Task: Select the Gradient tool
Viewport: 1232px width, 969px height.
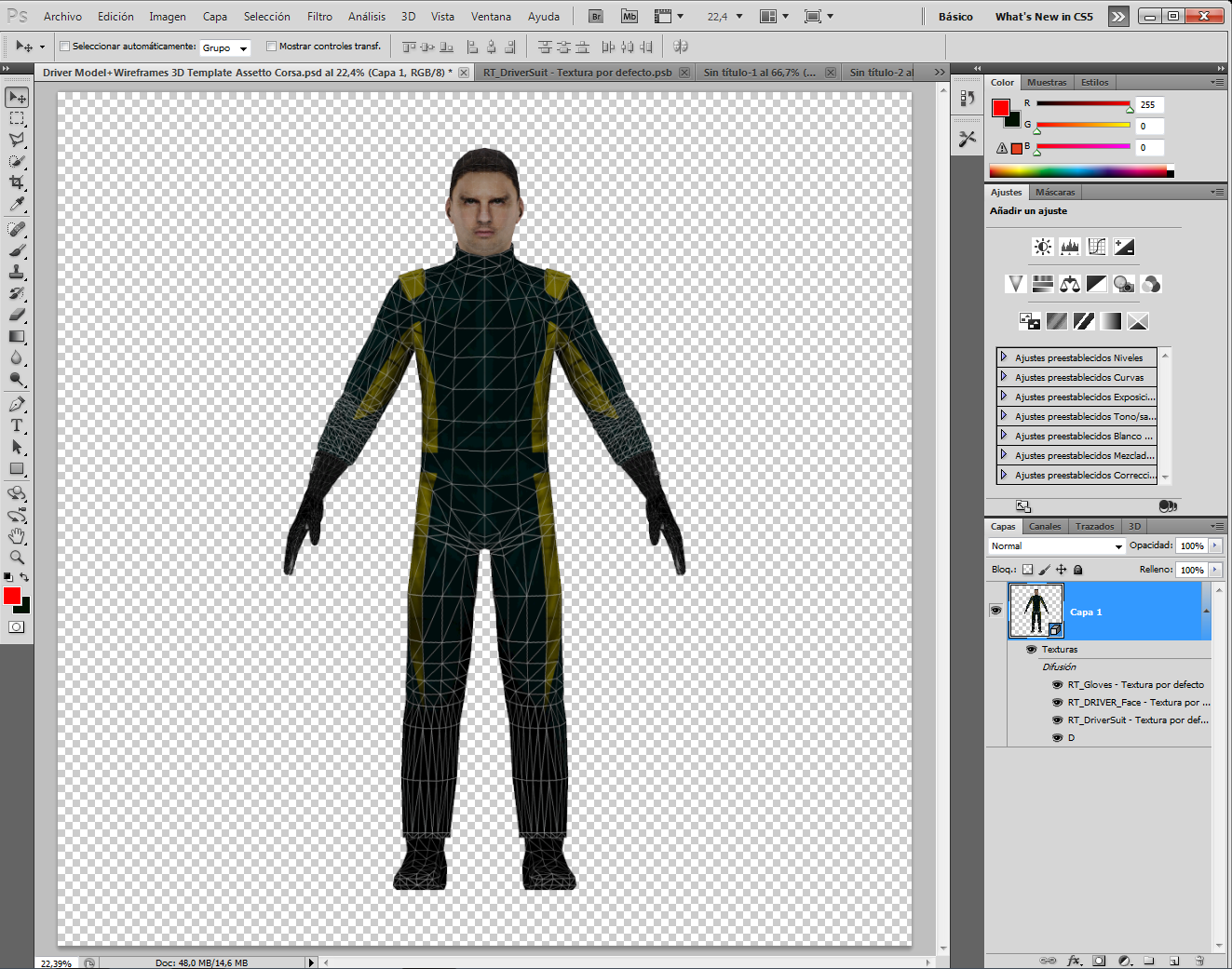Action: pos(17,336)
